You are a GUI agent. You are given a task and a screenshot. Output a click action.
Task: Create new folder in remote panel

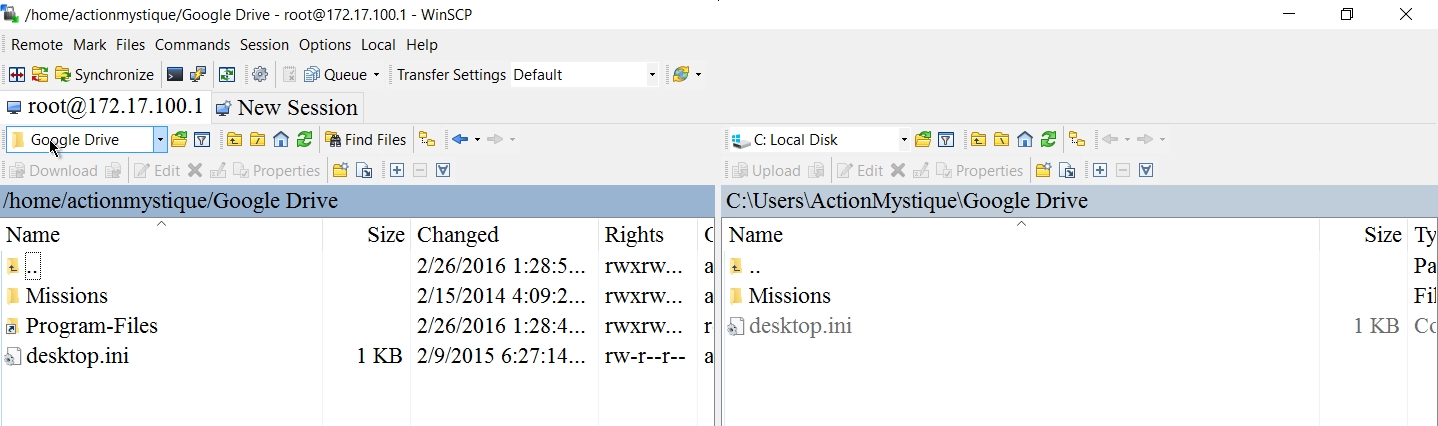pos(340,171)
